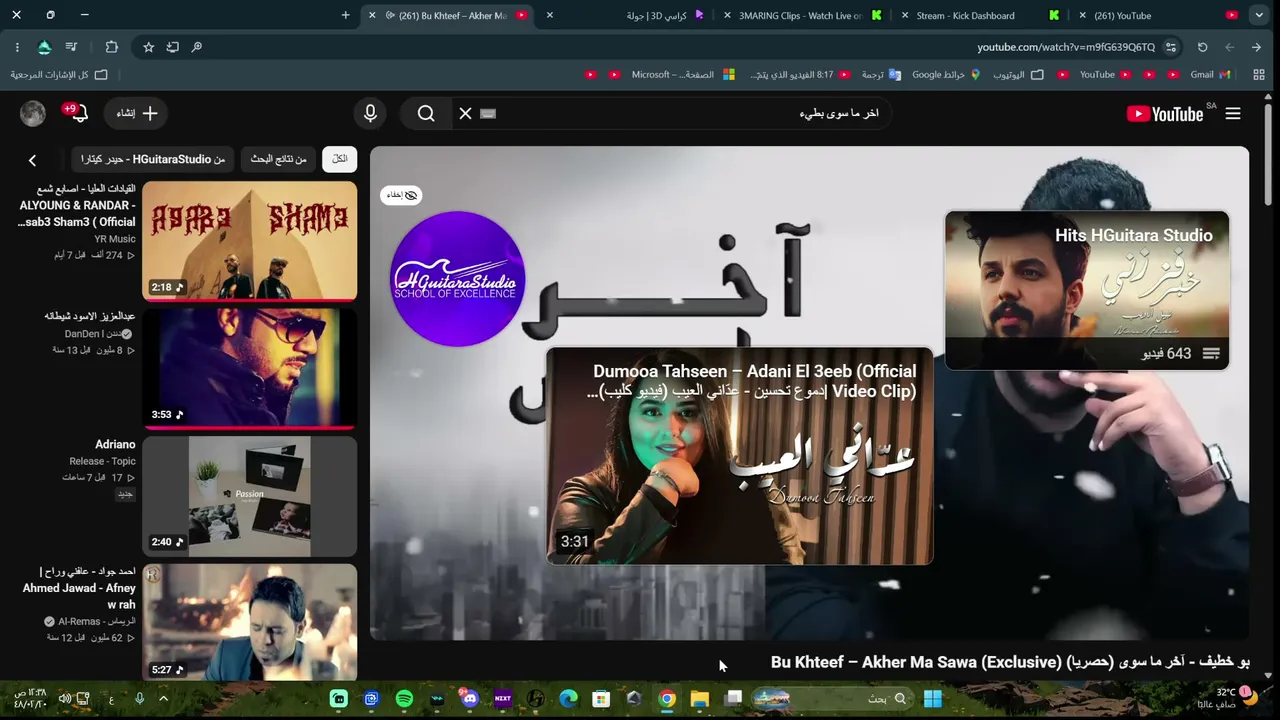
Task: Open File Explorer from the taskbar
Action: [699, 699]
